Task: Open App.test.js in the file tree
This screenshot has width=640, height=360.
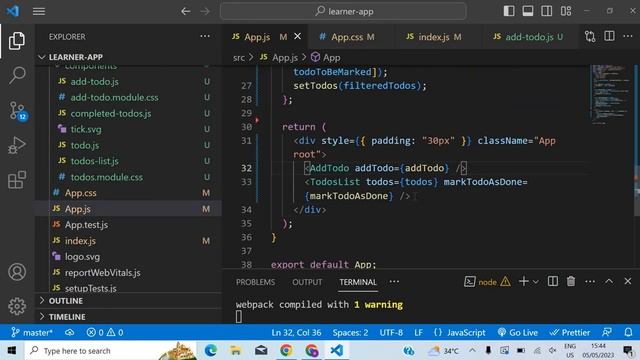Action: pyautogui.click(x=87, y=225)
